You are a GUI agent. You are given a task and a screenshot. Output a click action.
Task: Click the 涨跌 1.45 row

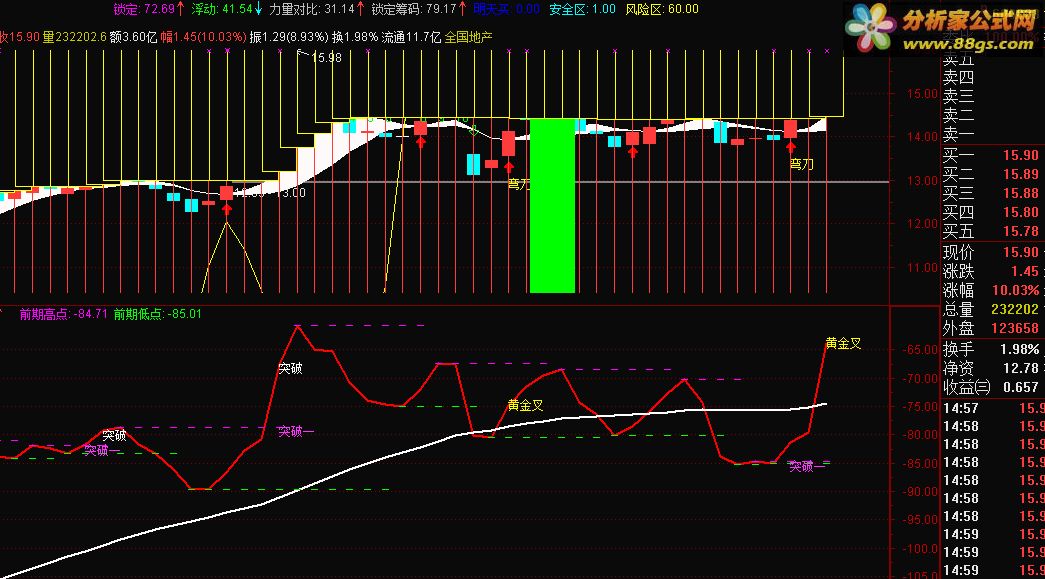point(992,272)
